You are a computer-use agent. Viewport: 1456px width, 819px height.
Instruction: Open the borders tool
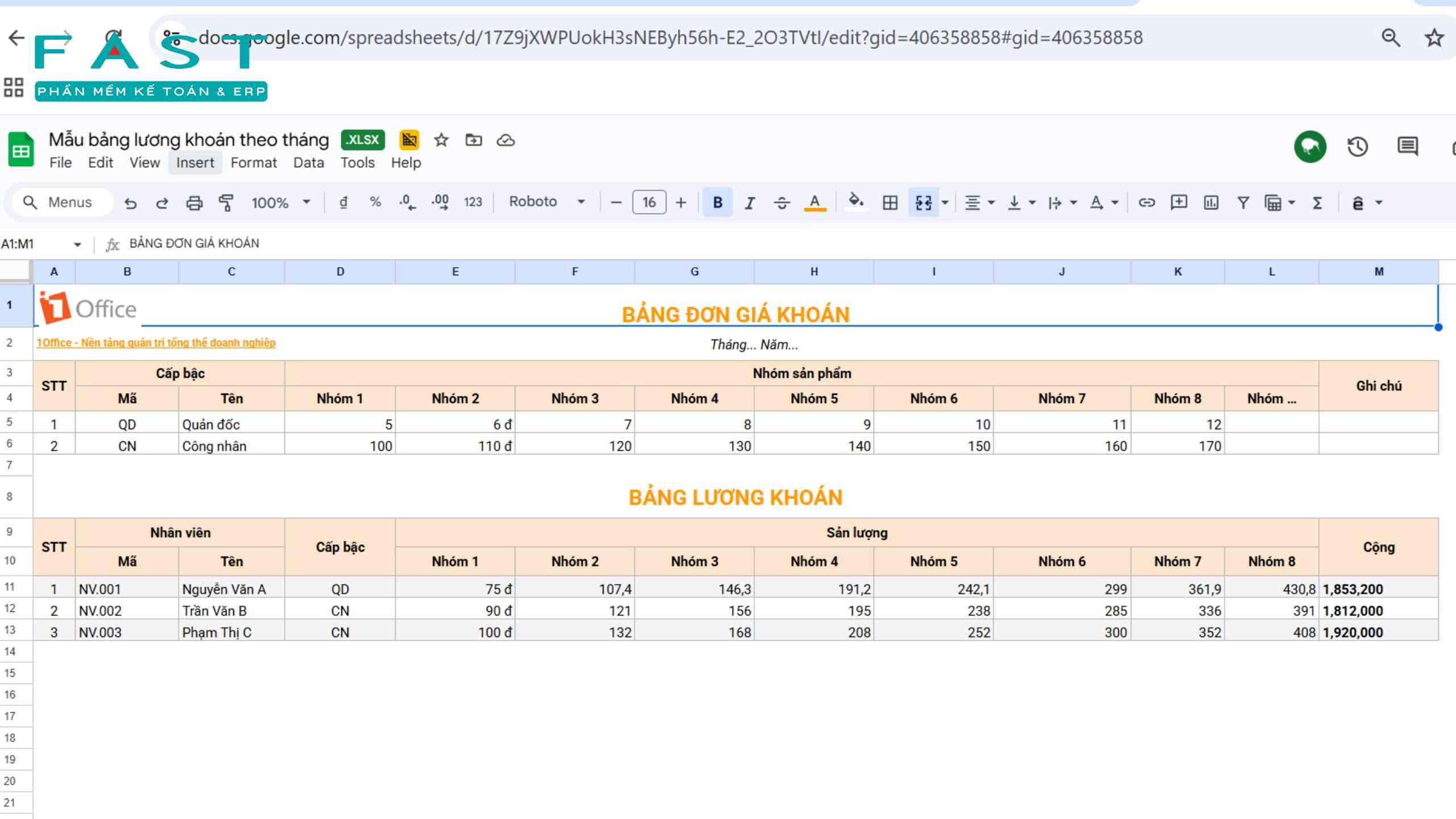890,202
